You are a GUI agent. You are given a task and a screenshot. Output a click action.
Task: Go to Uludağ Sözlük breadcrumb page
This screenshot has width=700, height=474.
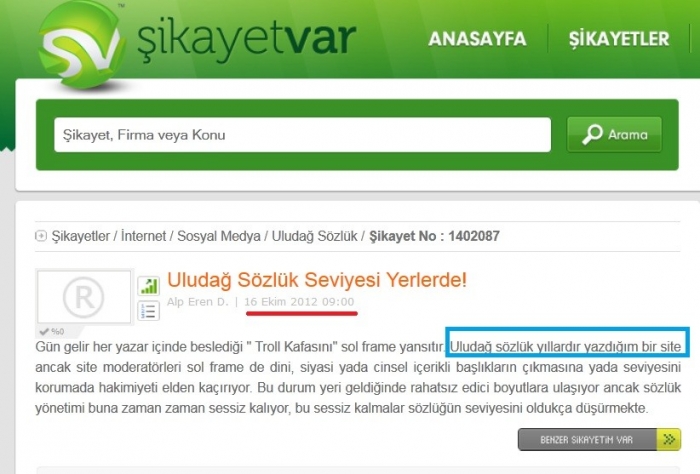coord(315,236)
